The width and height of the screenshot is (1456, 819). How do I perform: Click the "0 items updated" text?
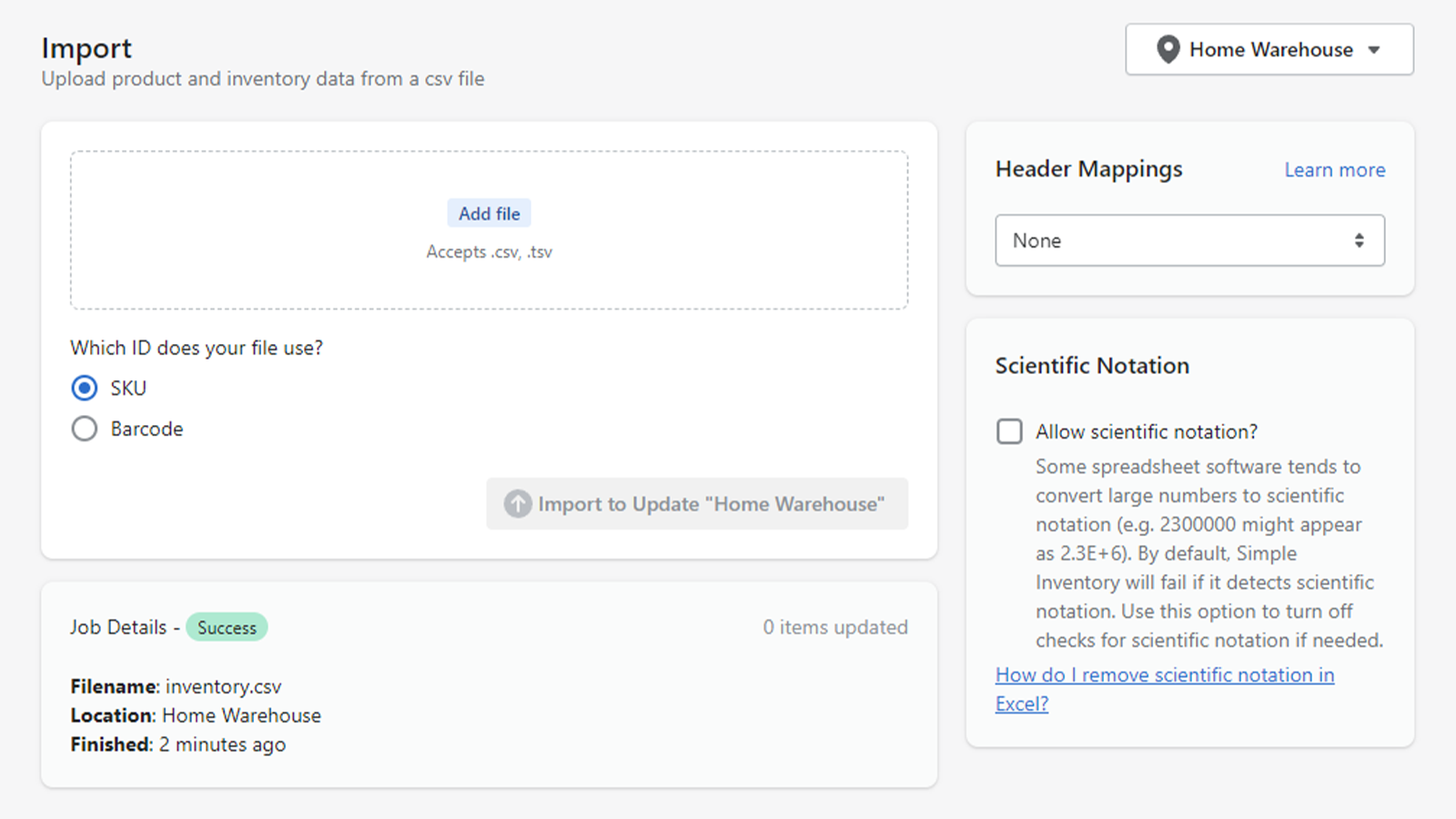tap(834, 628)
